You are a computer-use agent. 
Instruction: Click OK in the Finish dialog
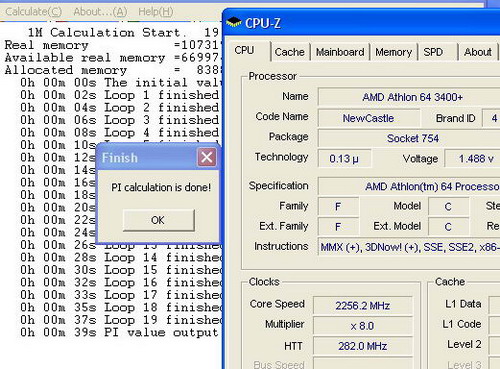tap(159, 220)
